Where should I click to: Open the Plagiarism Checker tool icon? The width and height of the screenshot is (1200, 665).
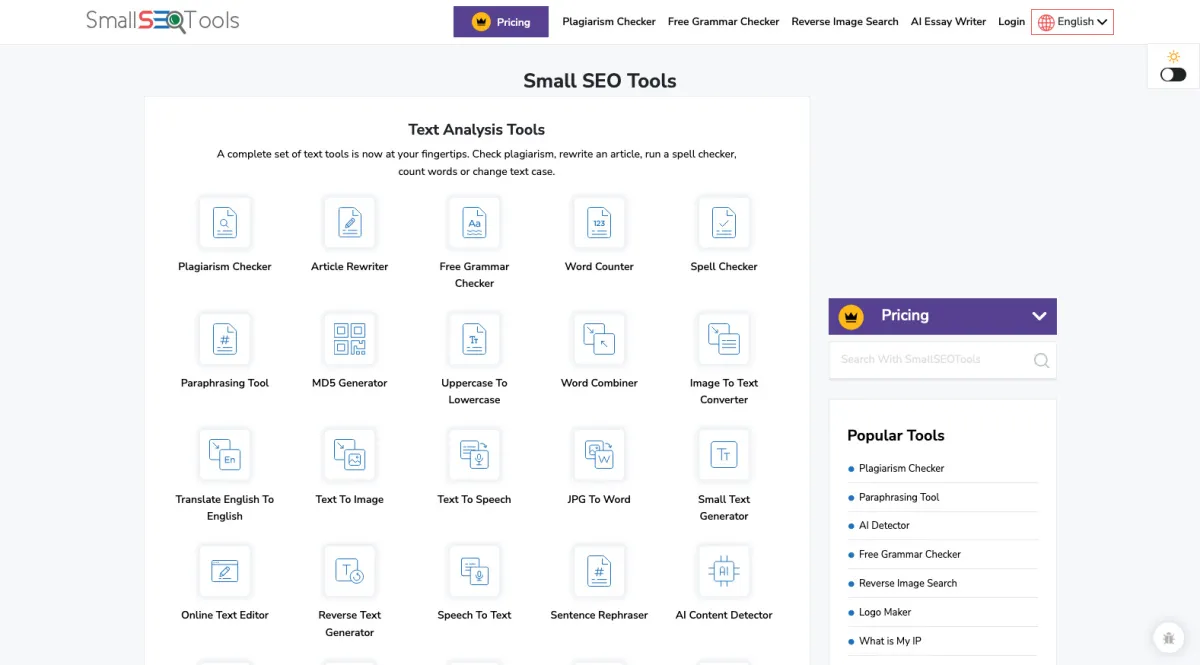pos(225,222)
